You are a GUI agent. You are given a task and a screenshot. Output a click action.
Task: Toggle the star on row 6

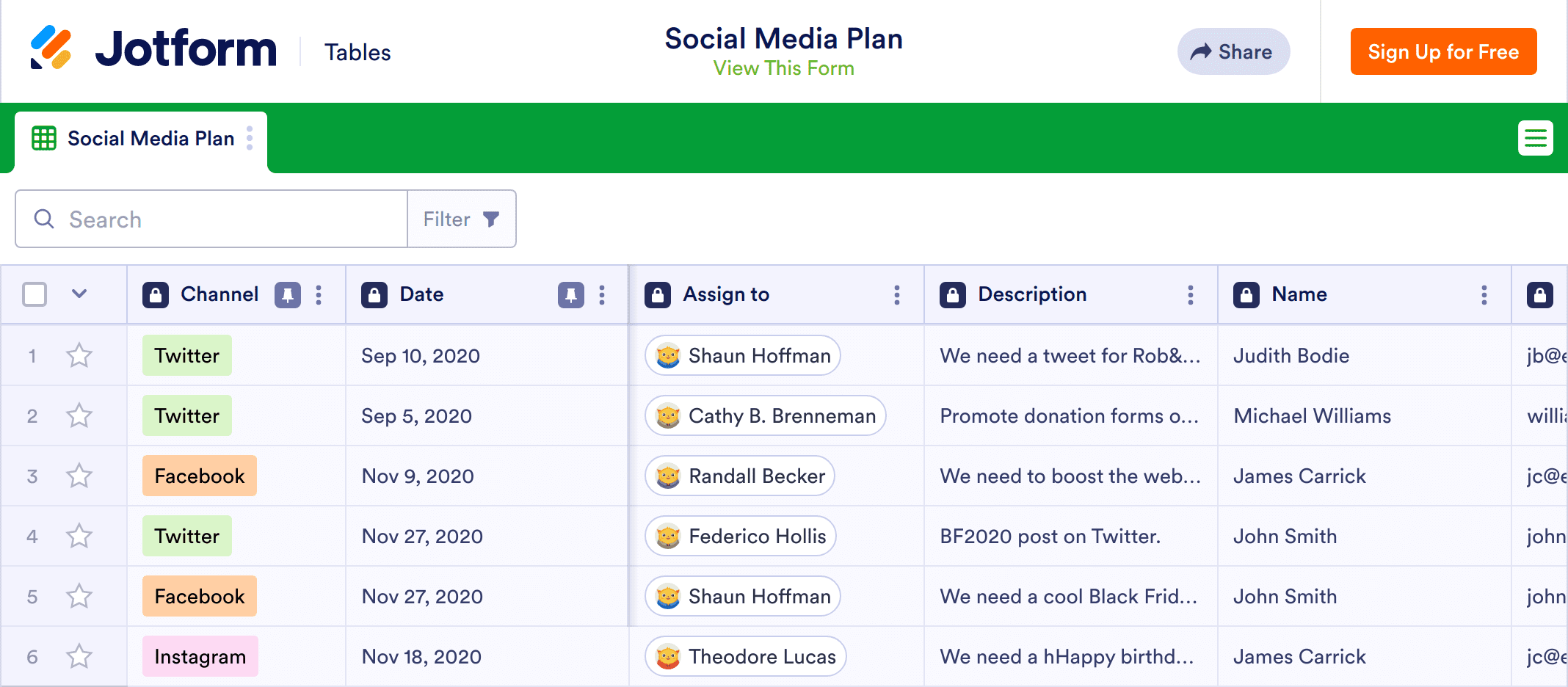point(79,657)
